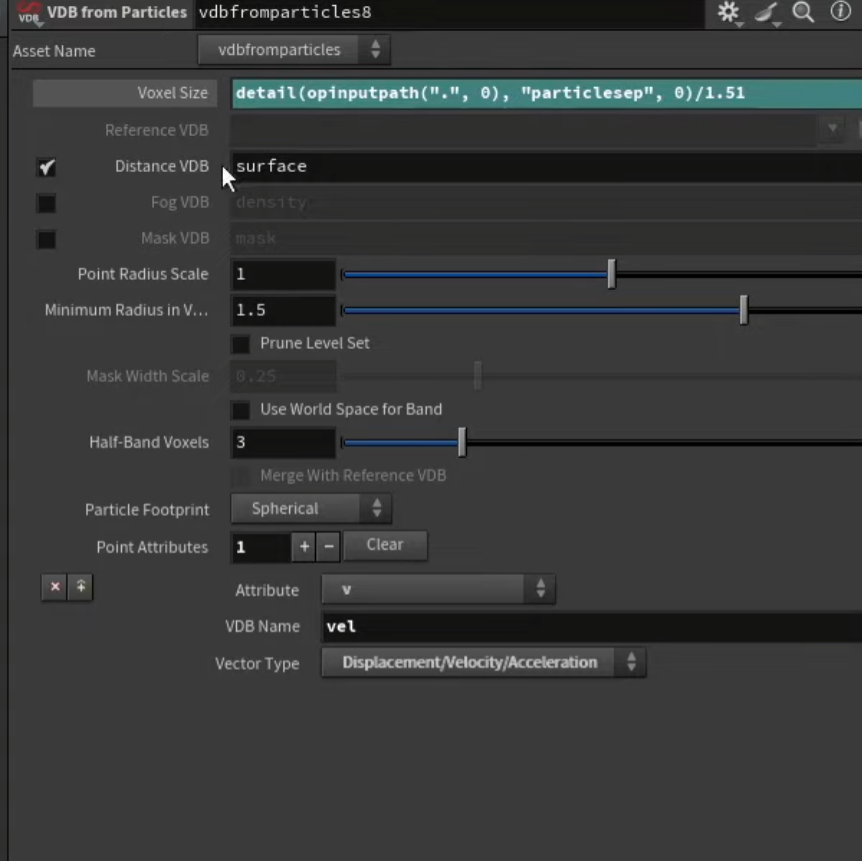Toggle Merge With Reference VDB checkbox
The width and height of the screenshot is (862, 861).
[x=241, y=476]
